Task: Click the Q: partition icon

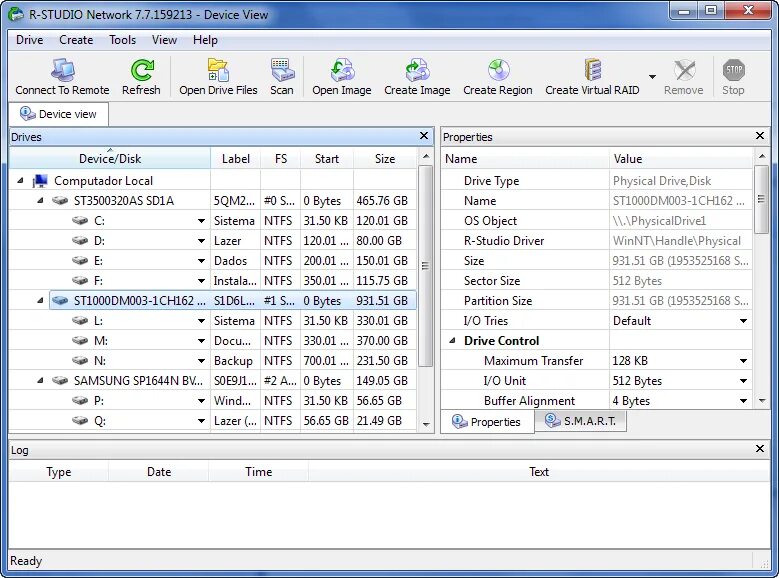Action: 80,420
